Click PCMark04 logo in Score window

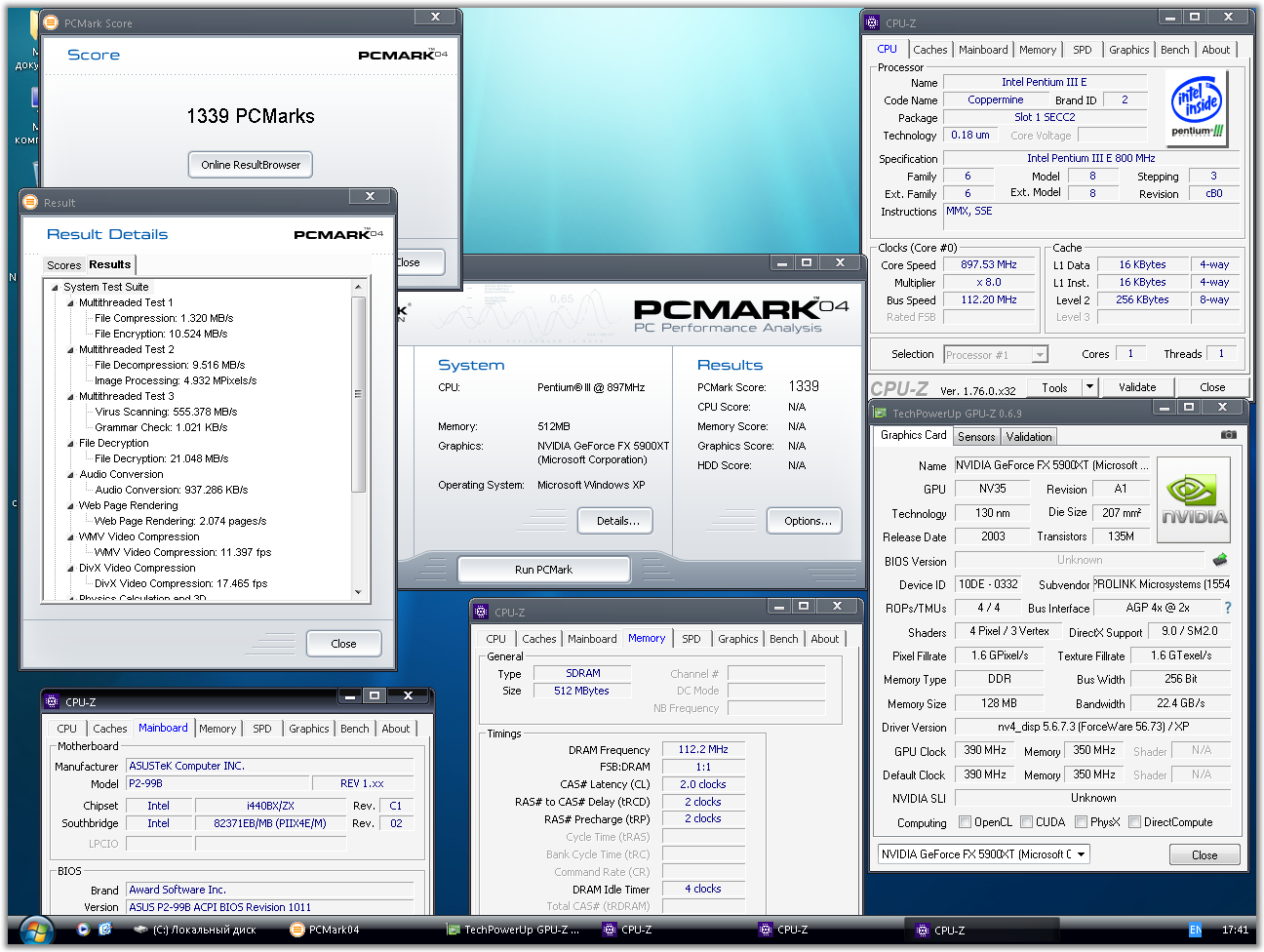coord(403,55)
